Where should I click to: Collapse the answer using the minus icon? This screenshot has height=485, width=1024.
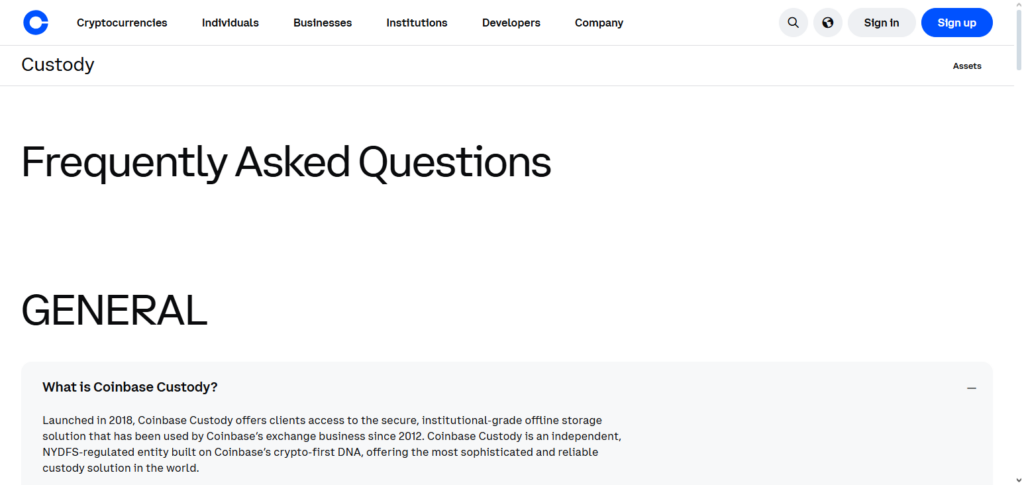click(971, 388)
